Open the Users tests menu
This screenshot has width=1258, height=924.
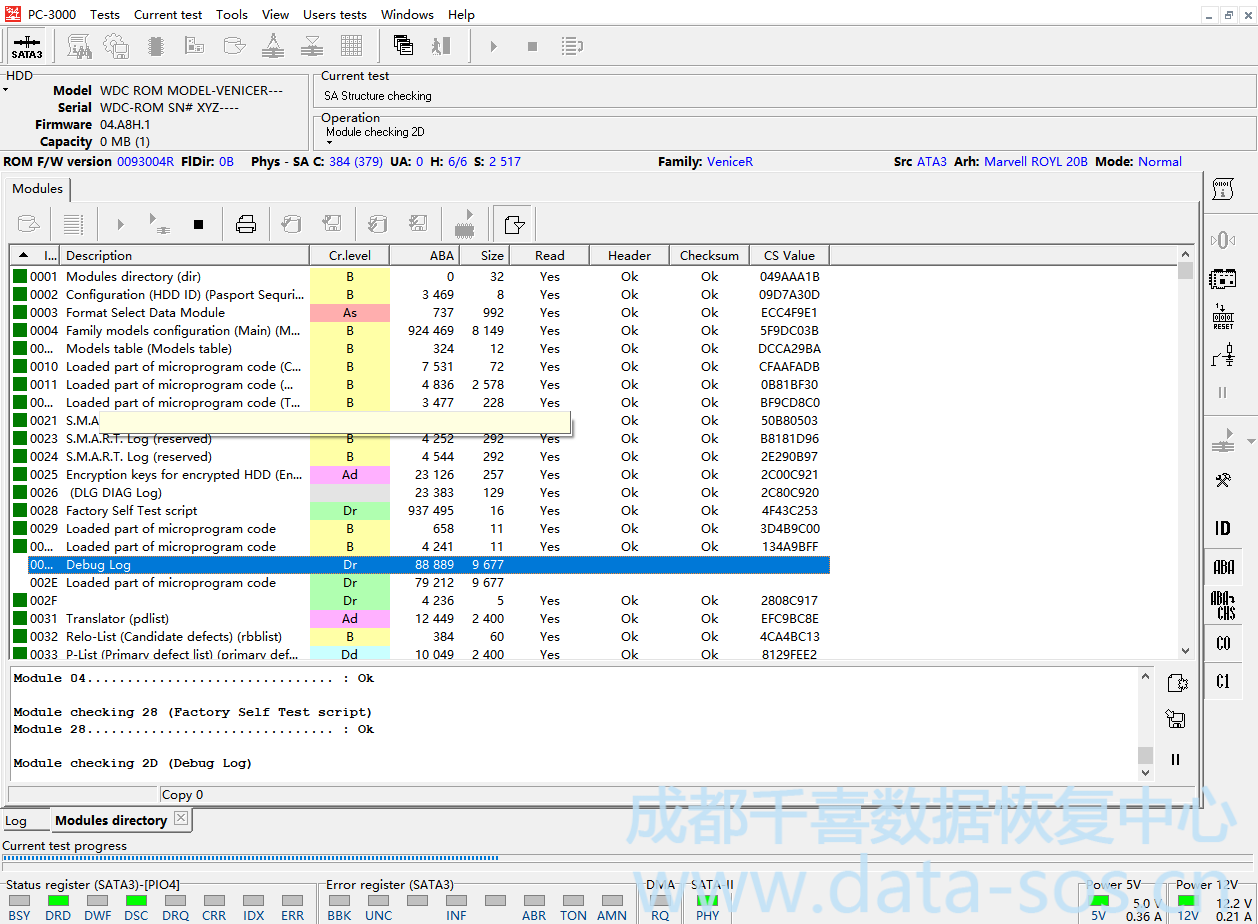pyautogui.click(x=334, y=15)
